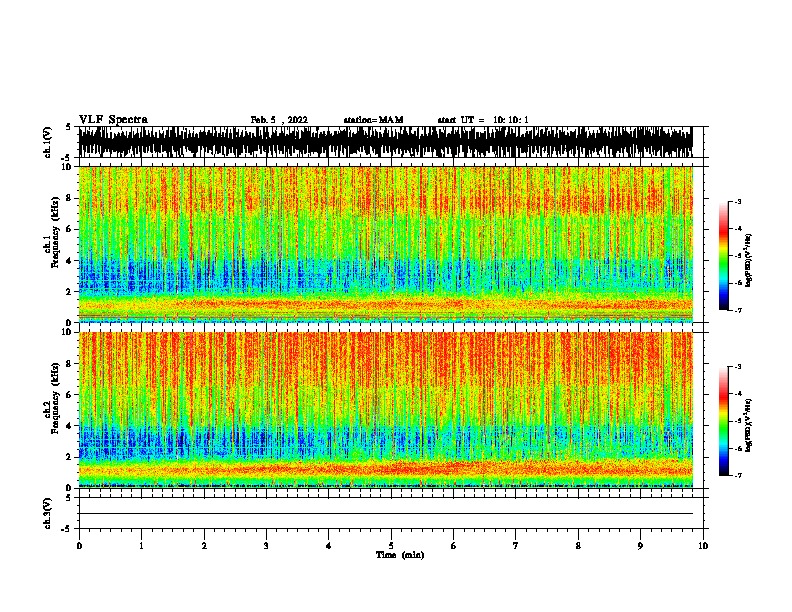This screenshot has height=612, width=792.
Task: Click the "Time (min)" axis label
Action: pos(400,555)
